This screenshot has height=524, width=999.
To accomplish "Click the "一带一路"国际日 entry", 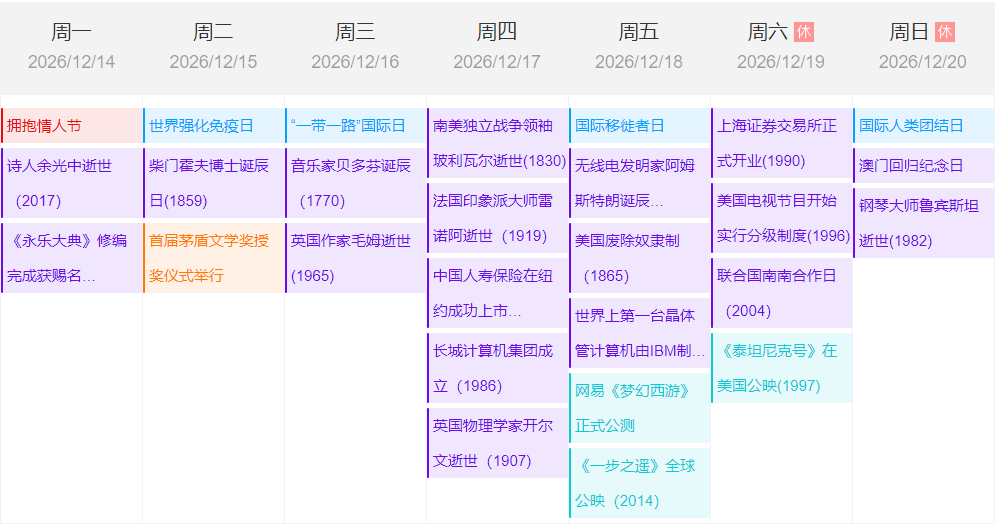I will coord(356,126).
